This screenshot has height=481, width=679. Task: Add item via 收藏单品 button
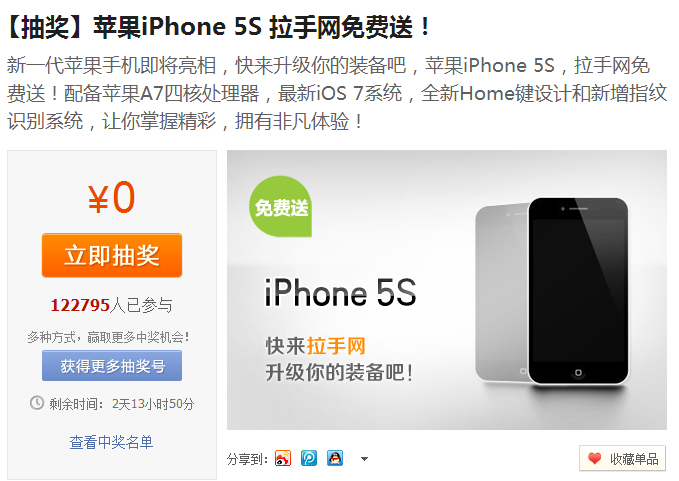[622, 458]
